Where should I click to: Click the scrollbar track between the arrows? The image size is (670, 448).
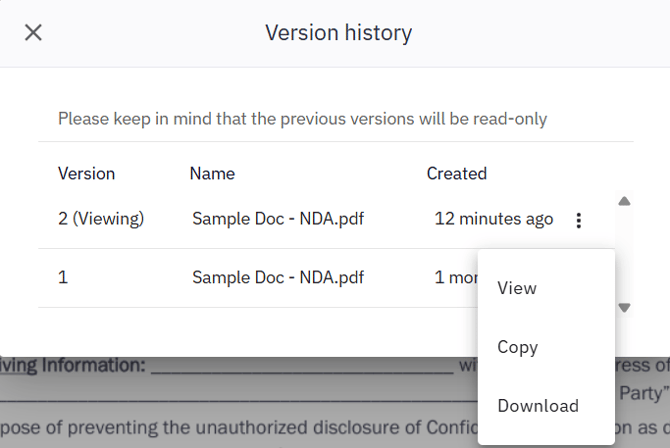[x=625, y=255]
